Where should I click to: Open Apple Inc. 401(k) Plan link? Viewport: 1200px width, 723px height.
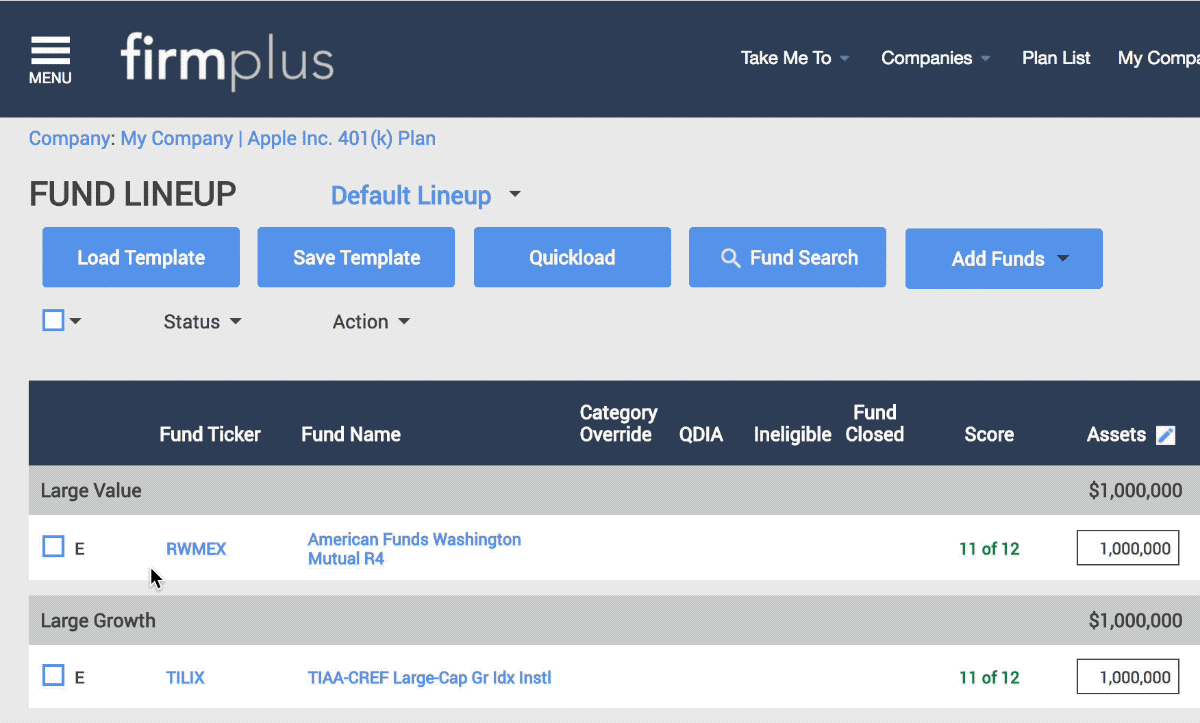click(342, 139)
